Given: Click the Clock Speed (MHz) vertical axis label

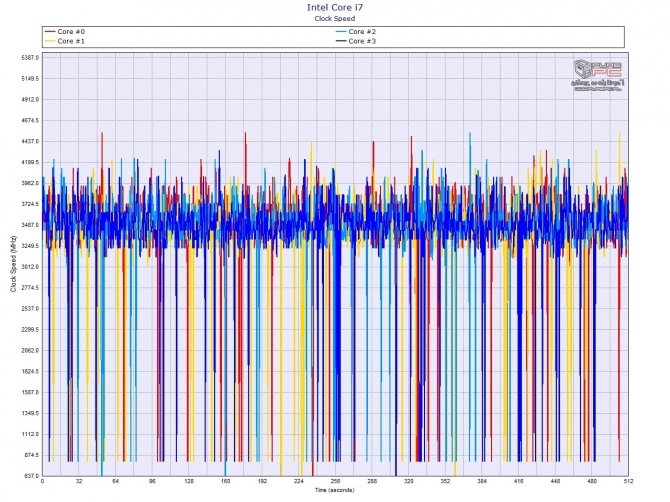Looking at the screenshot, I should 13,264.
